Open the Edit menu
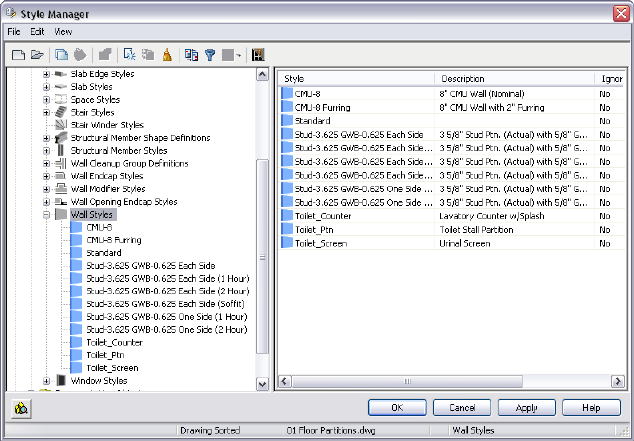 click(x=37, y=32)
